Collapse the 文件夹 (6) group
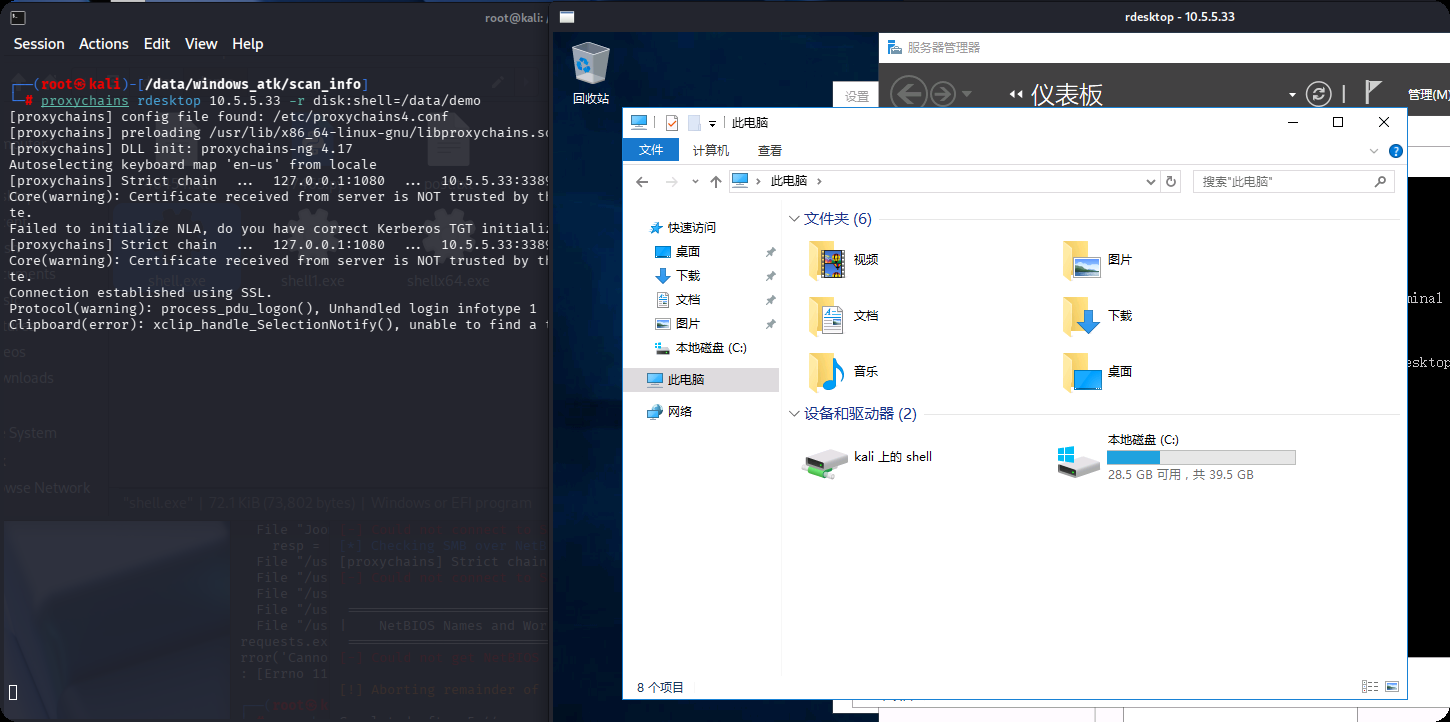The height and width of the screenshot is (722, 1450). [794, 219]
